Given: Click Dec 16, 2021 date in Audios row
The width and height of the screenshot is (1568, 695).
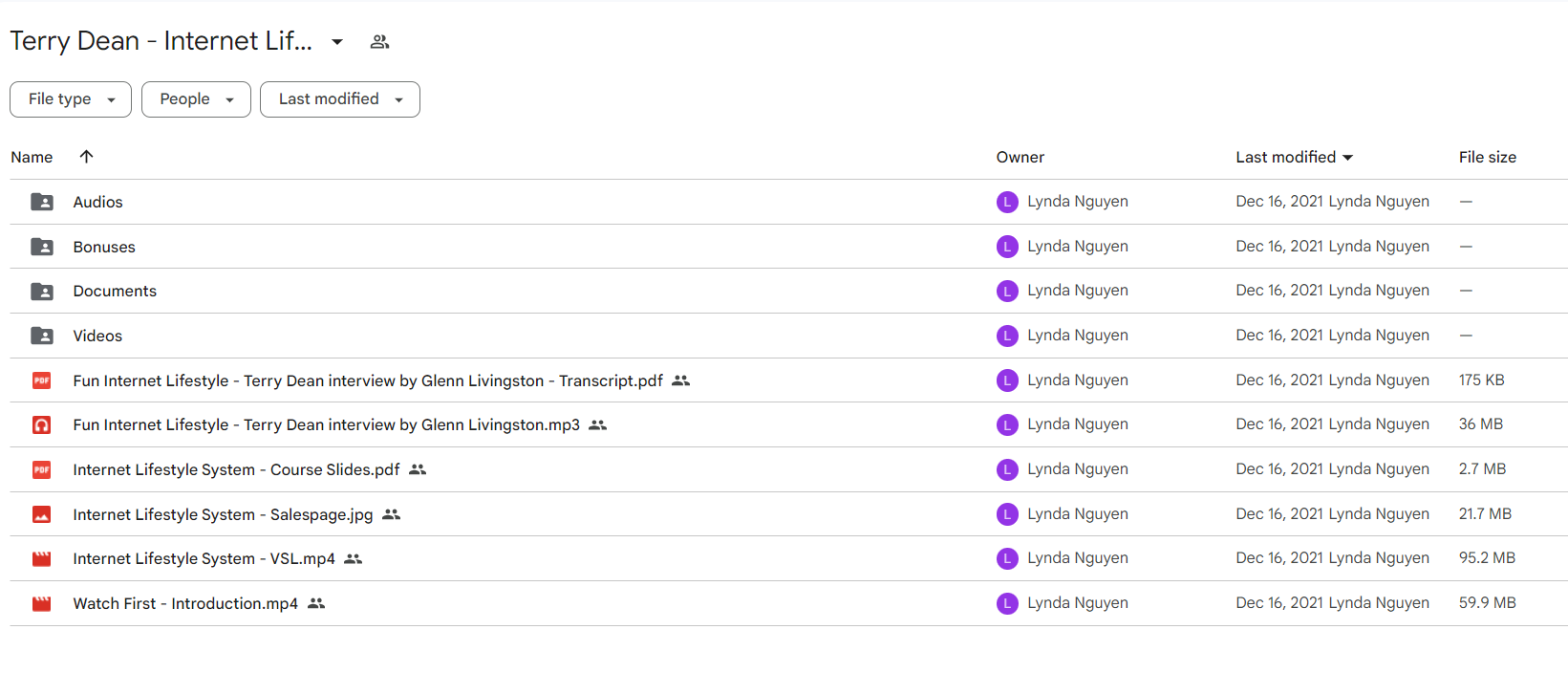Looking at the screenshot, I should point(1279,201).
